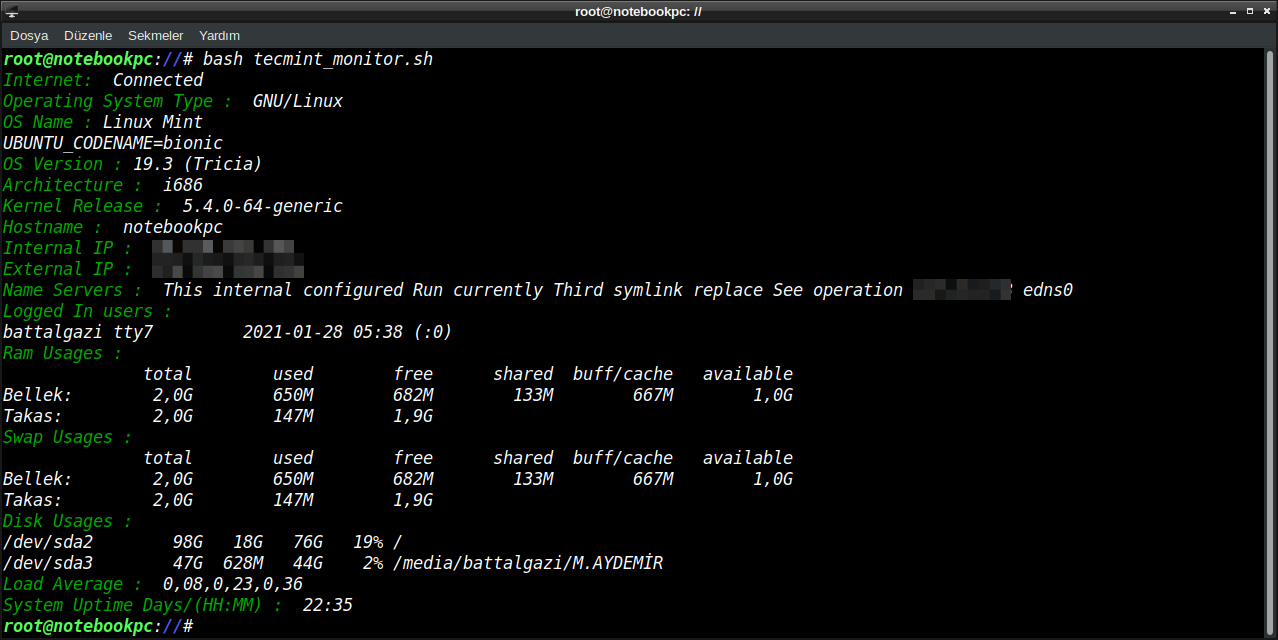Click the terminal's vertical scrollbar
The width and height of the screenshot is (1278, 640).
(1268, 342)
